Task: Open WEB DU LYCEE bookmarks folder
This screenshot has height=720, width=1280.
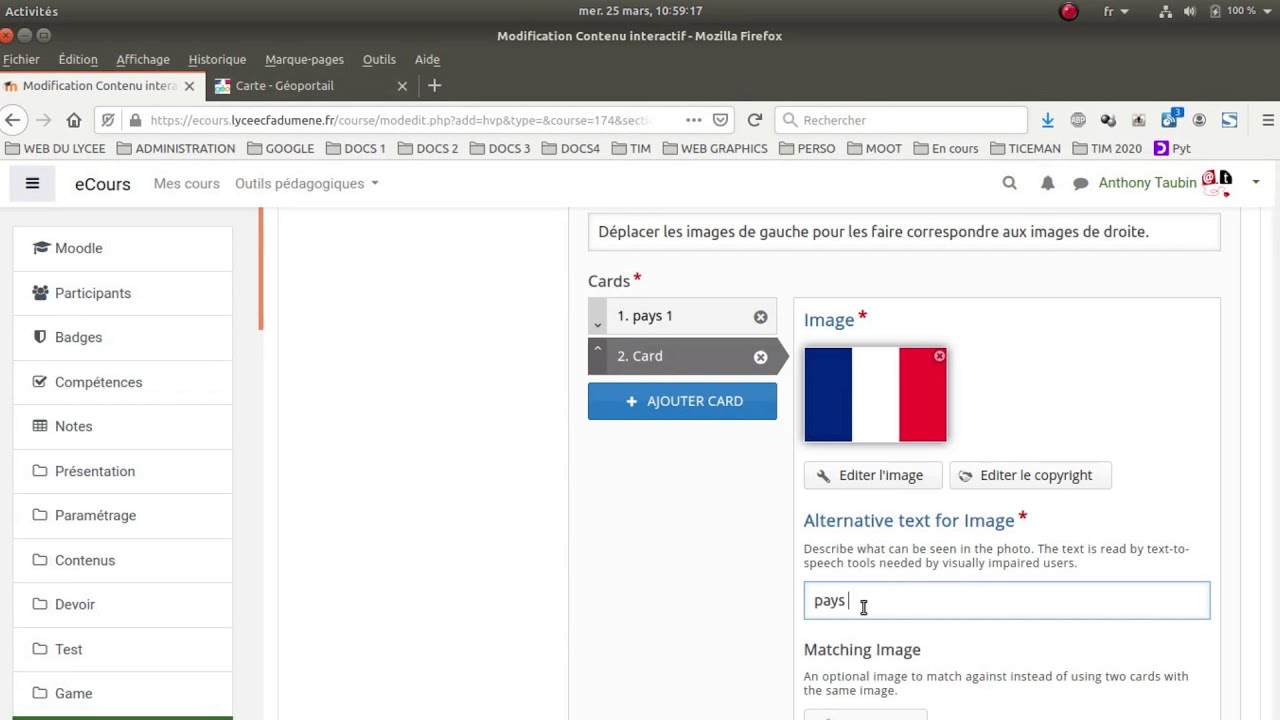Action: click(55, 148)
